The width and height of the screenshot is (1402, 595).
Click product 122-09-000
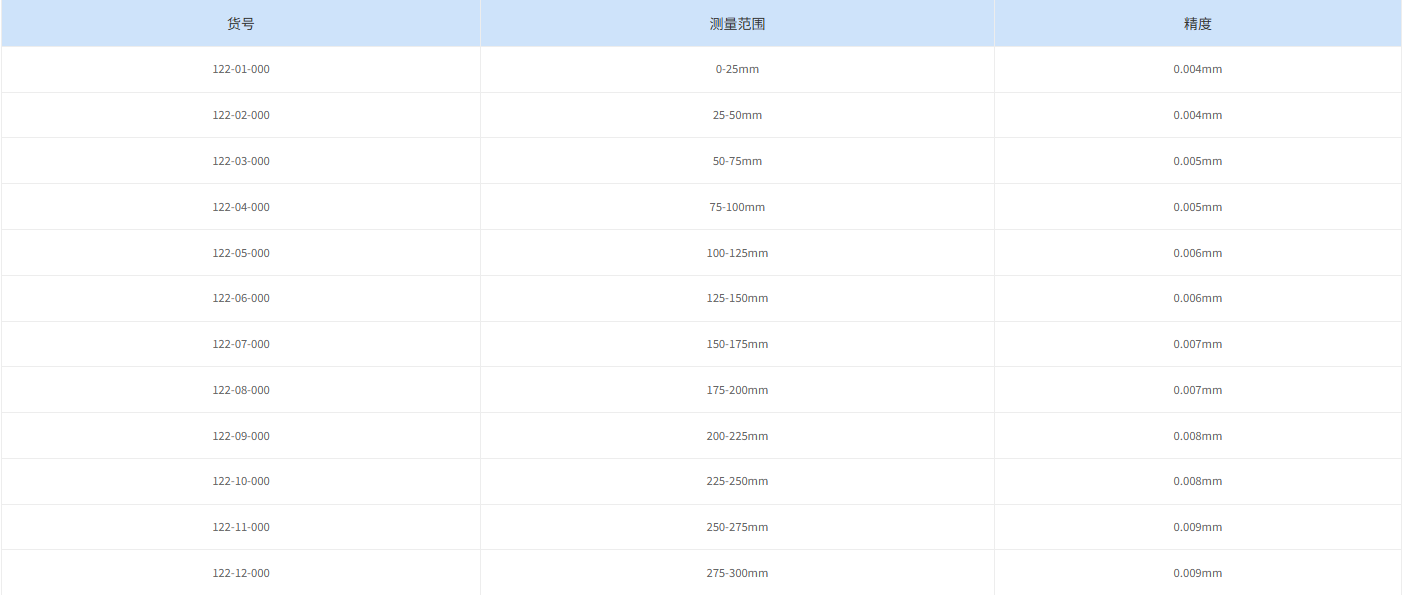pyautogui.click(x=240, y=436)
